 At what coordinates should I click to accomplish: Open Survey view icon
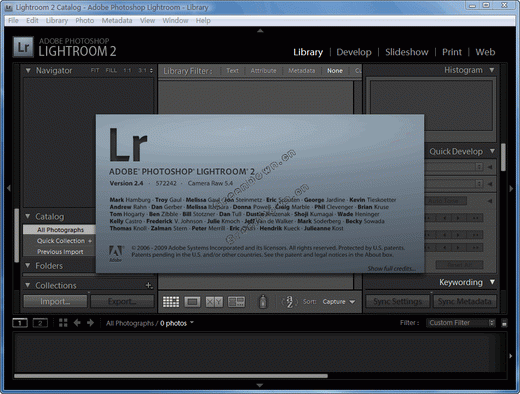click(x=236, y=302)
